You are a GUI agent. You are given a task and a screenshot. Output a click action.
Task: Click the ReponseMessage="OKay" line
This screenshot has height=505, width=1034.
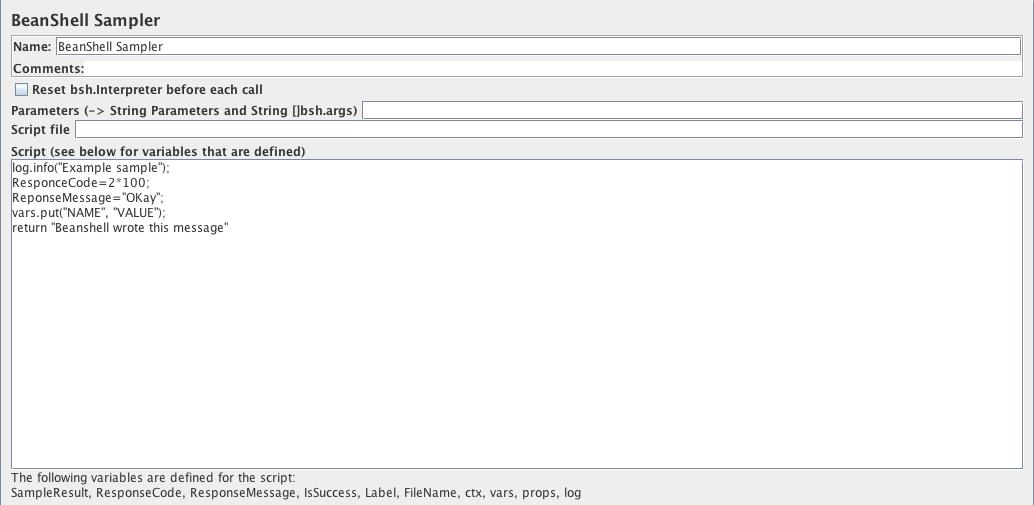click(87, 199)
